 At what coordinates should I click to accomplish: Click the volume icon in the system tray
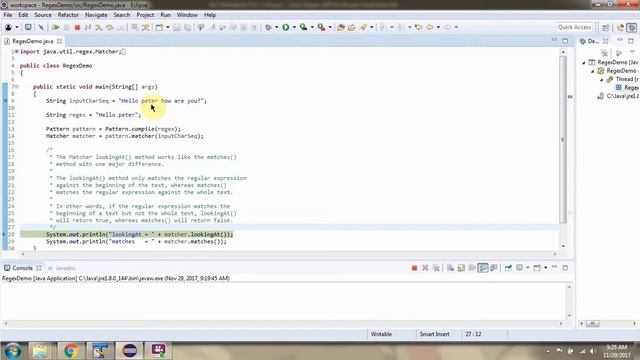(x=592, y=351)
